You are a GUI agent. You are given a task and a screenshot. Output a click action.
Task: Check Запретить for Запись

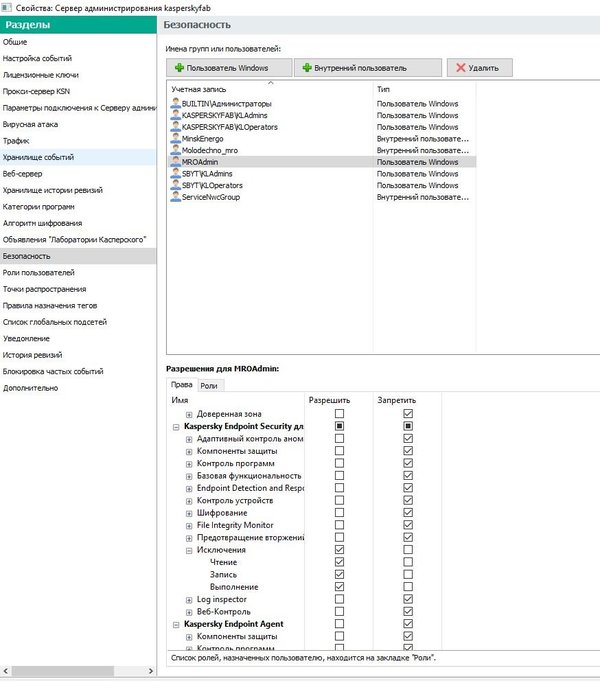point(408,574)
